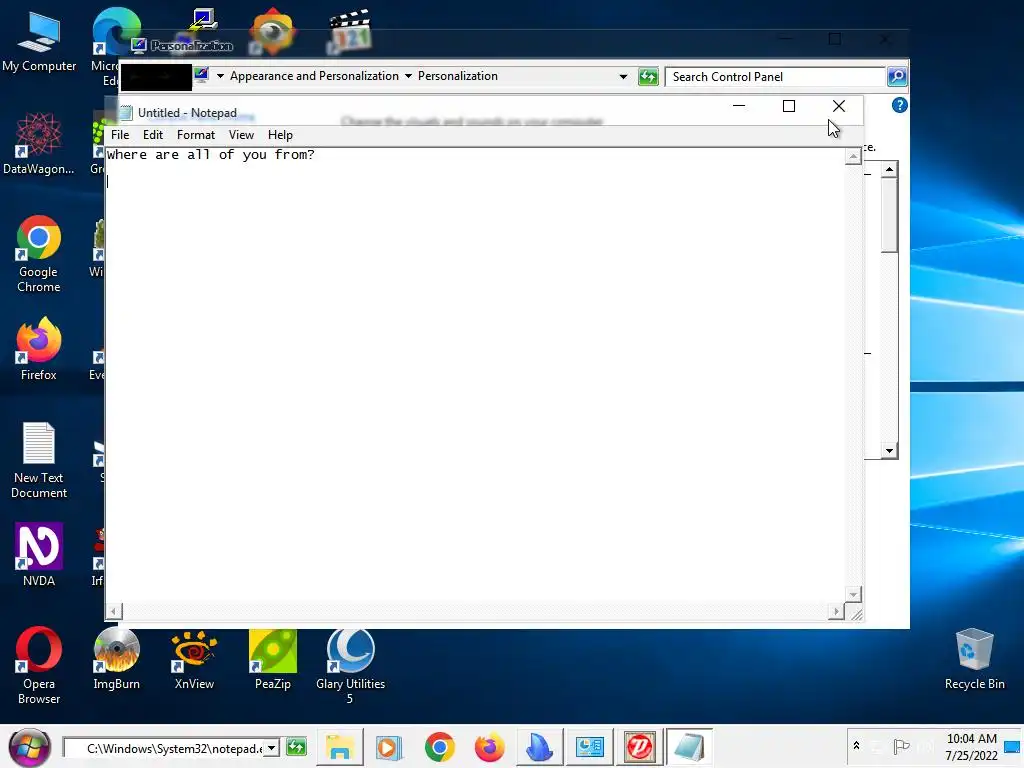
Task: Click inside the Search Control Panel field
Action: (775, 77)
